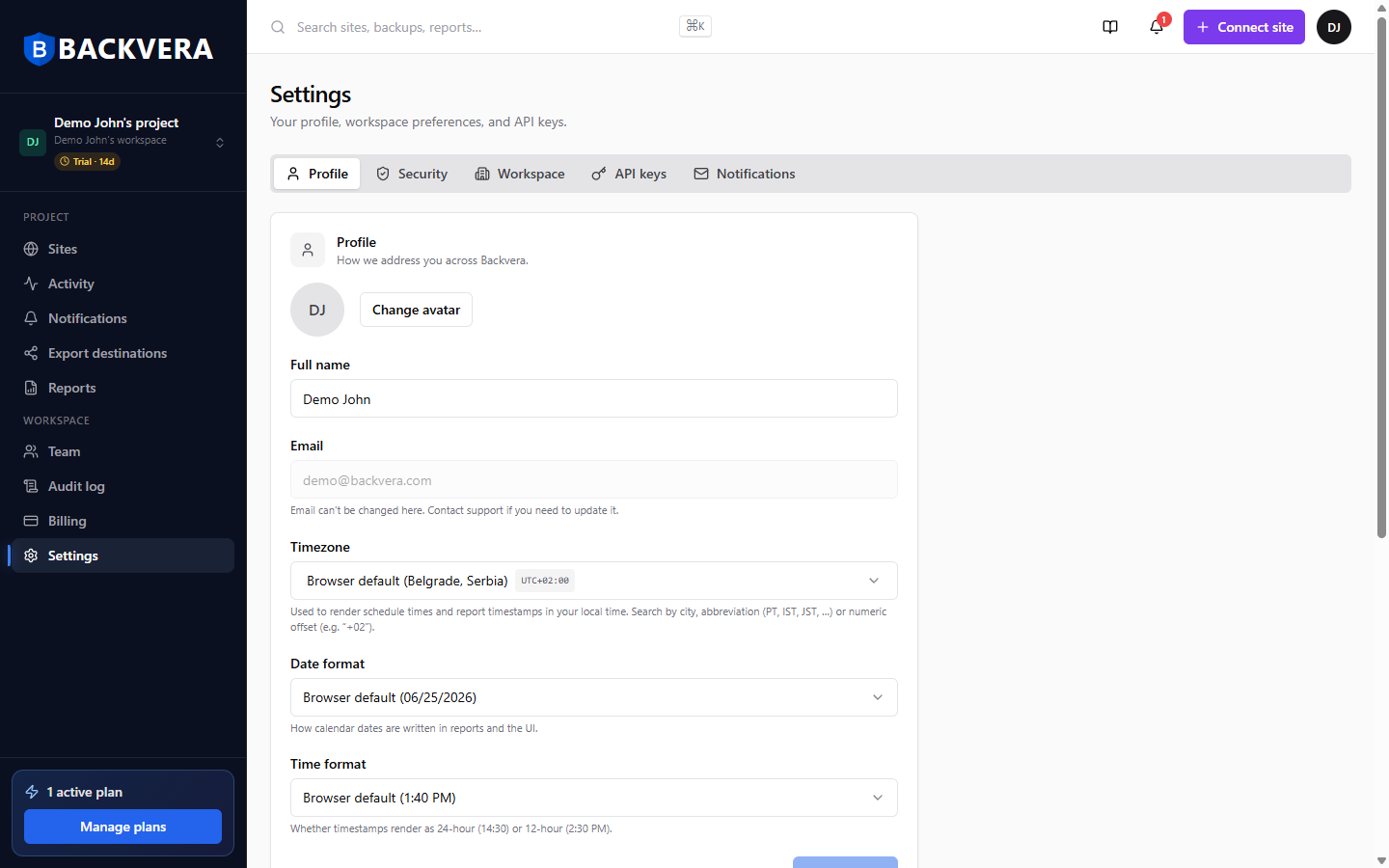
Task: Click the Backvera shield logo
Action: coord(38,49)
